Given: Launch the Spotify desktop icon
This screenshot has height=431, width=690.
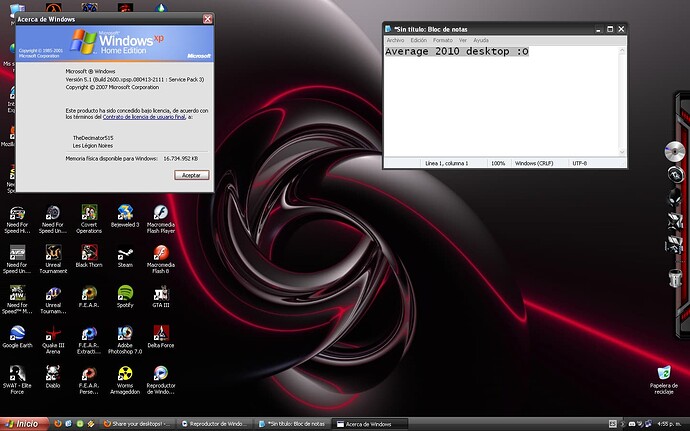Looking at the screenshot, I should [125, 292].
